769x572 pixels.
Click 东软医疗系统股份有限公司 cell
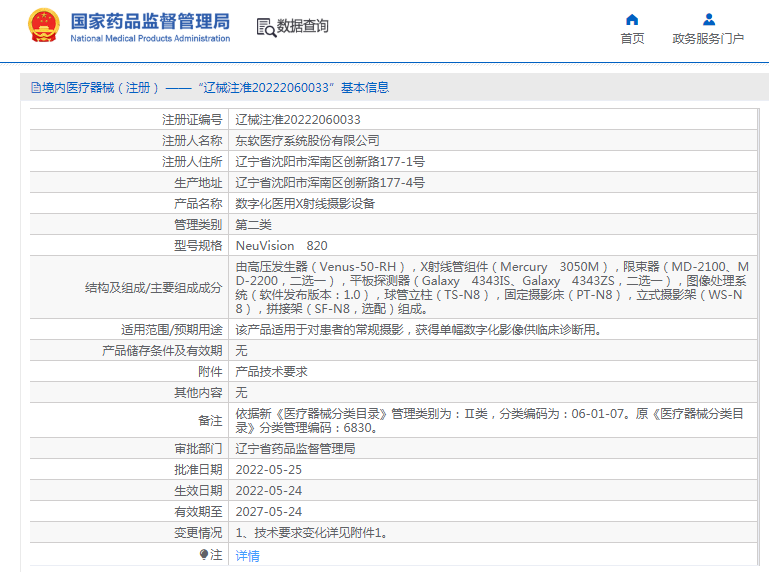coord(308,141)
